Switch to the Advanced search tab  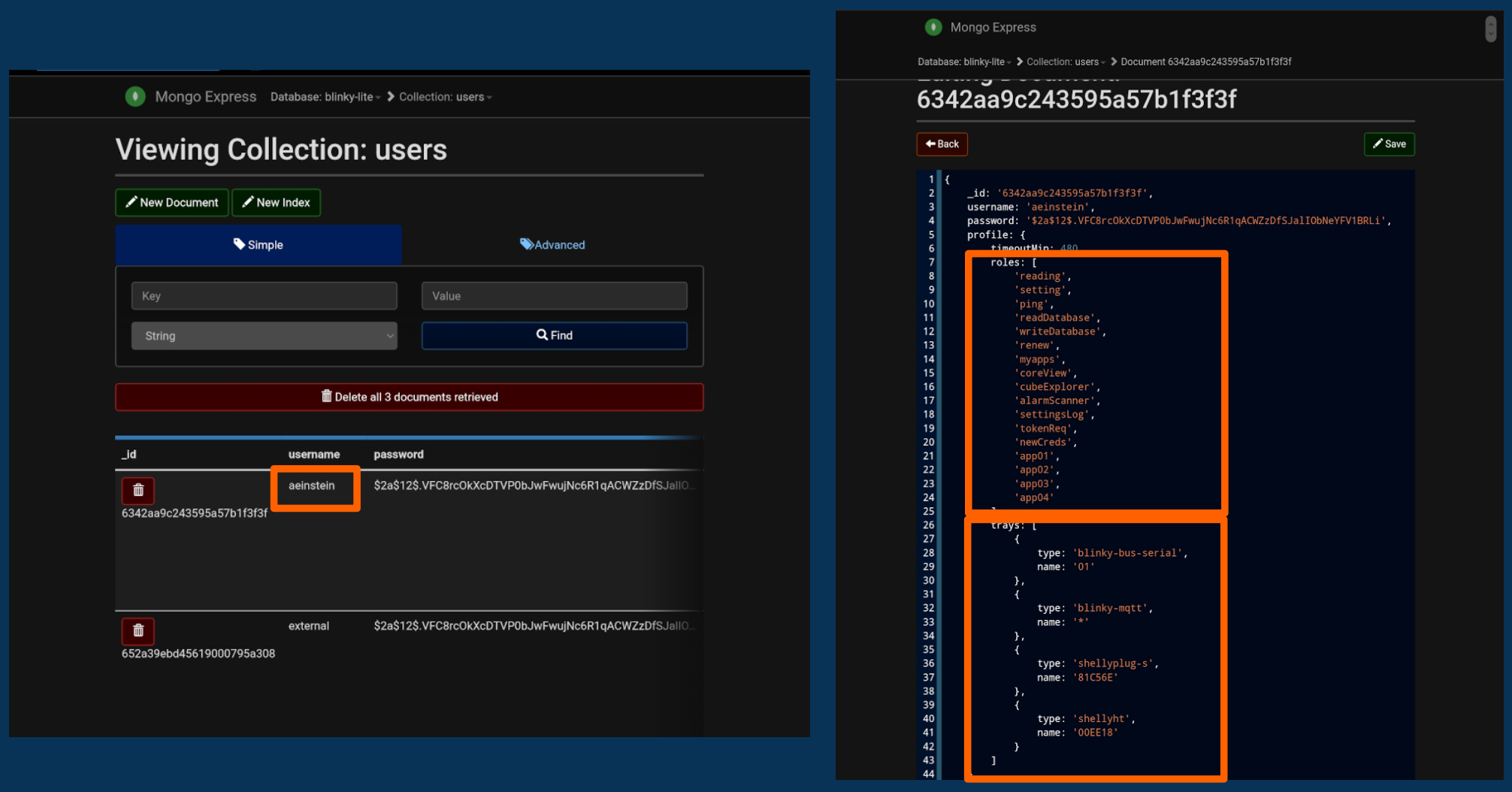[552, 245]
